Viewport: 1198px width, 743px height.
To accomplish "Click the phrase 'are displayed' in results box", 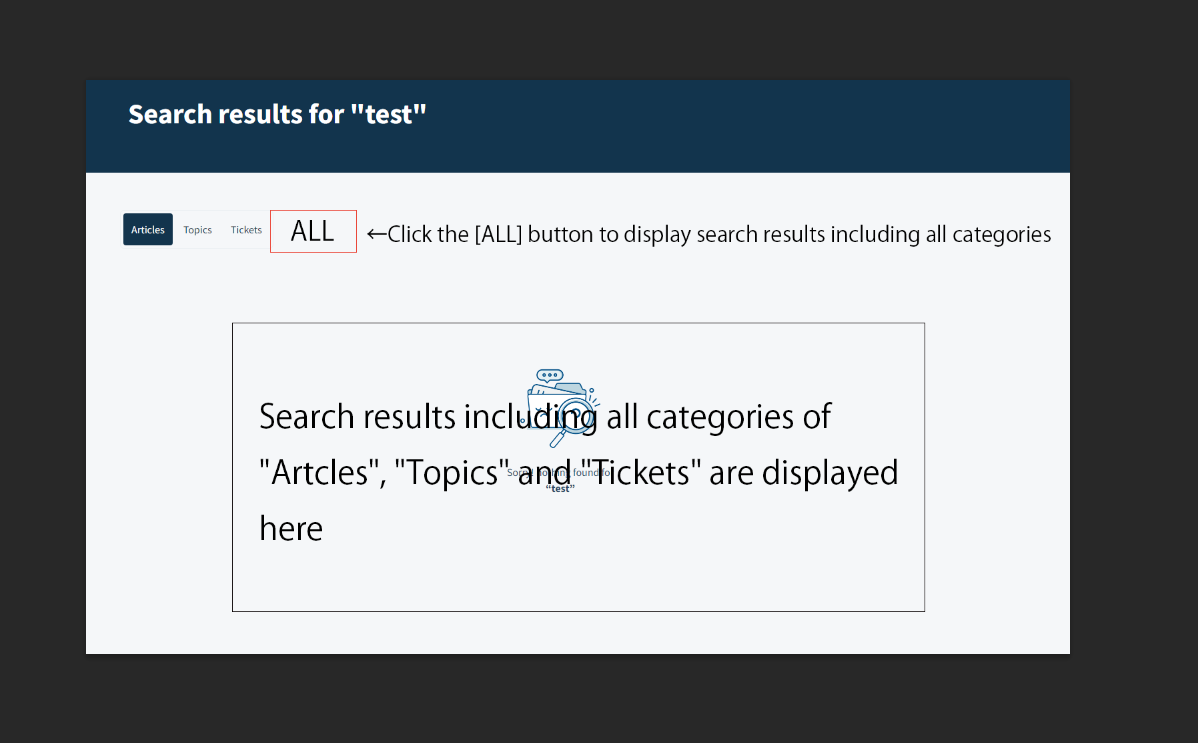I will (804, 472).
